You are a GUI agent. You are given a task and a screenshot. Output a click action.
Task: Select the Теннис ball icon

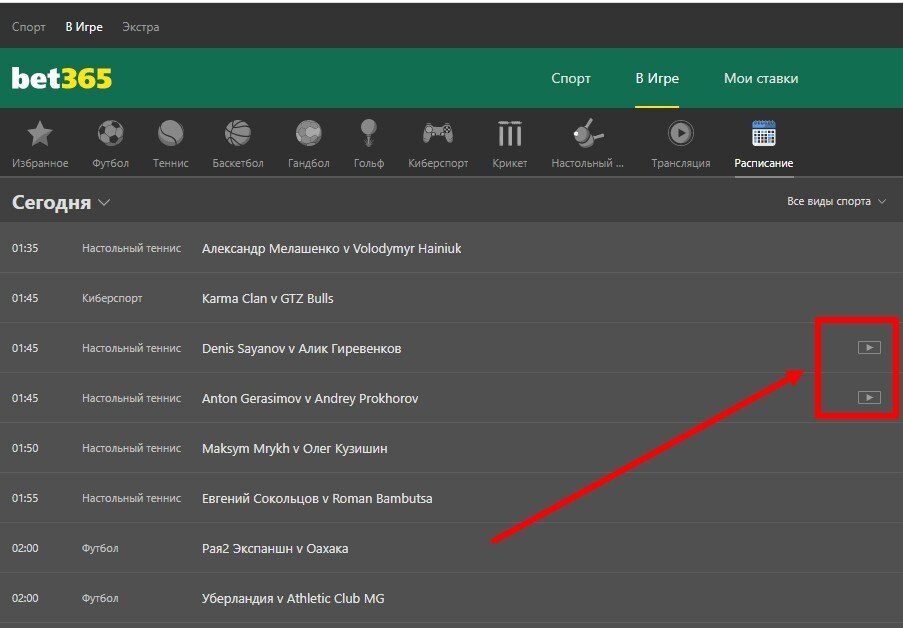(171, 134)
